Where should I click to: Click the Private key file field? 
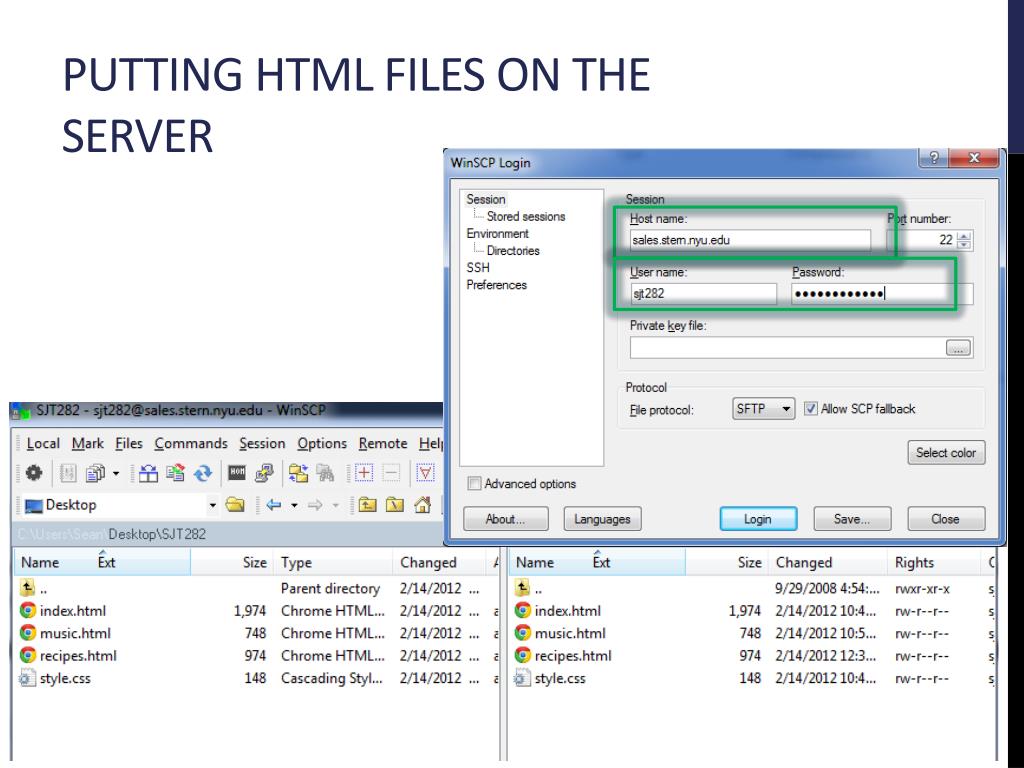pyautogui.click(x=787, y=347)
